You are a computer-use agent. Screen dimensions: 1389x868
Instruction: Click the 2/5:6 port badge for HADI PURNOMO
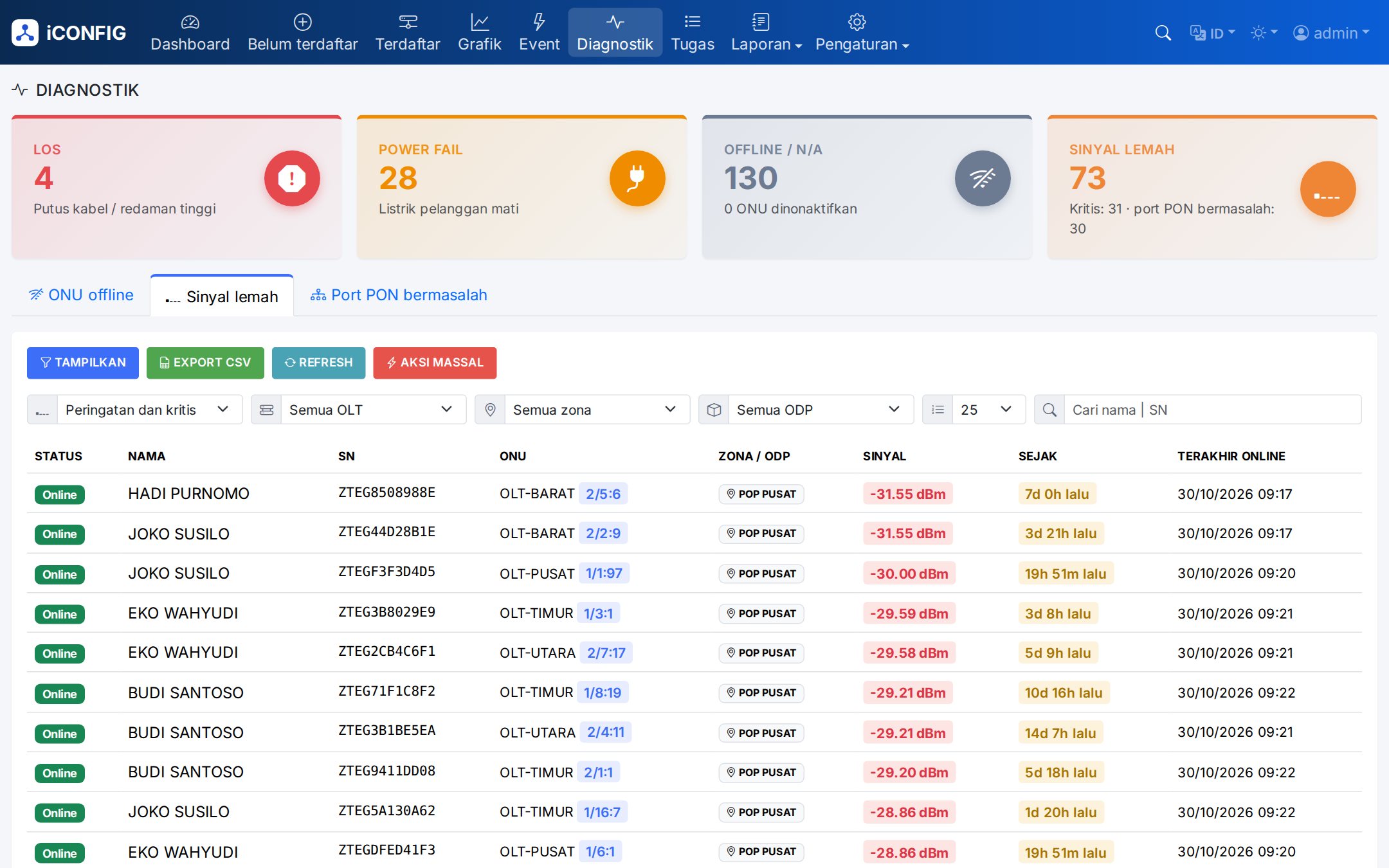(603, 494)
